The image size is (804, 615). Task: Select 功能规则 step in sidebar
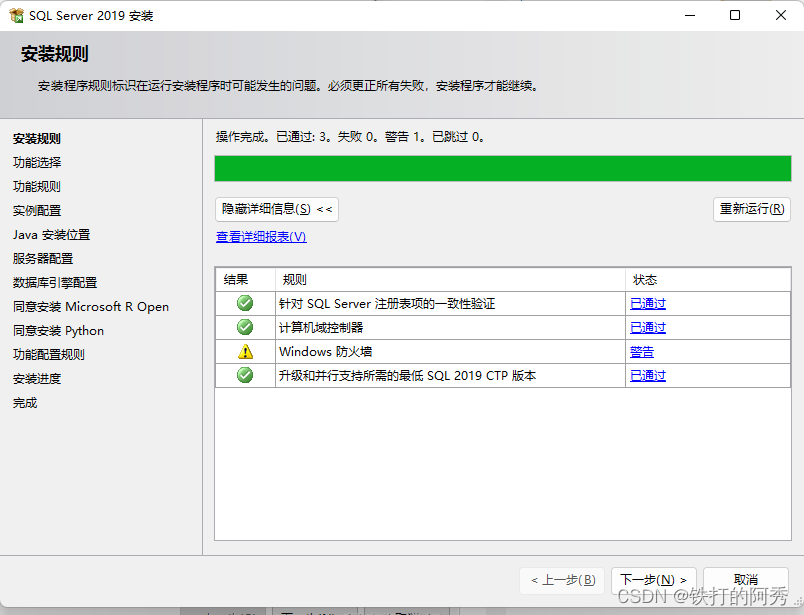(x=37, y=187)
